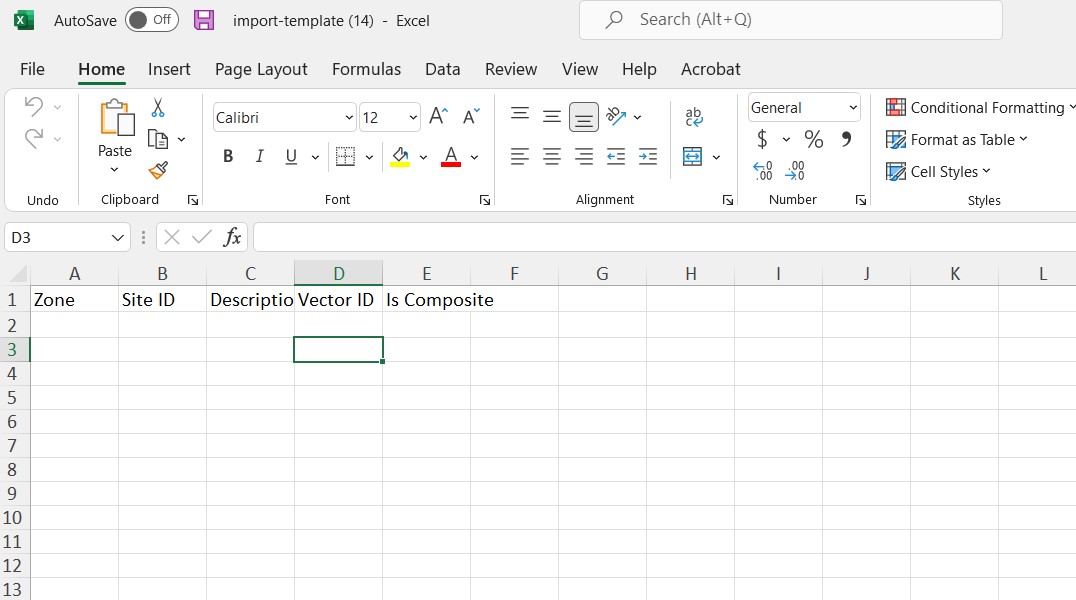Open Conditional Formatting options

point(978,107)
